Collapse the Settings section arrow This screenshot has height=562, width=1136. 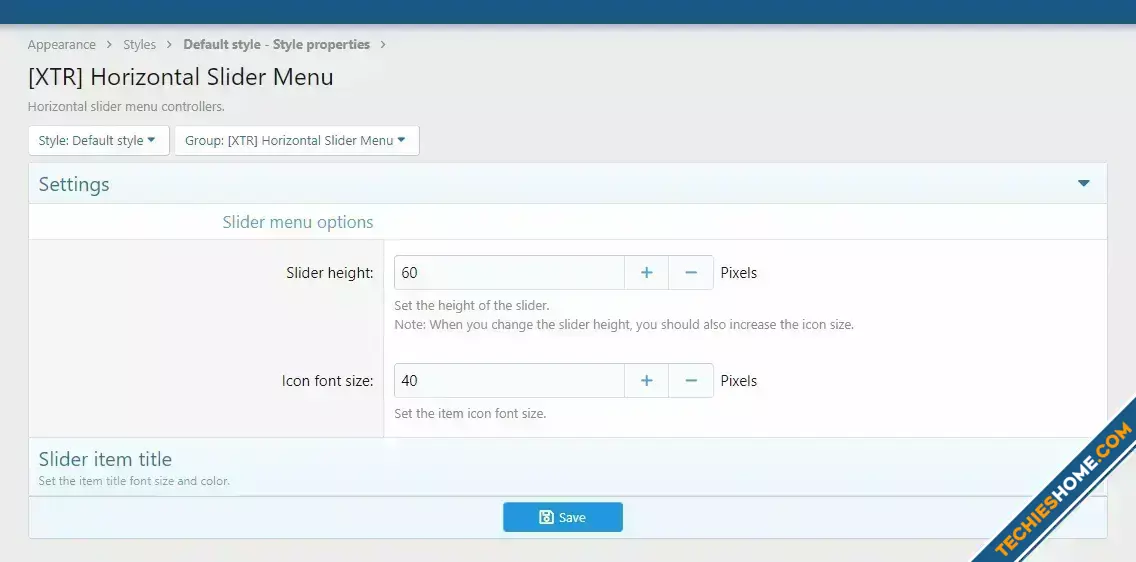coord(1083,184)
